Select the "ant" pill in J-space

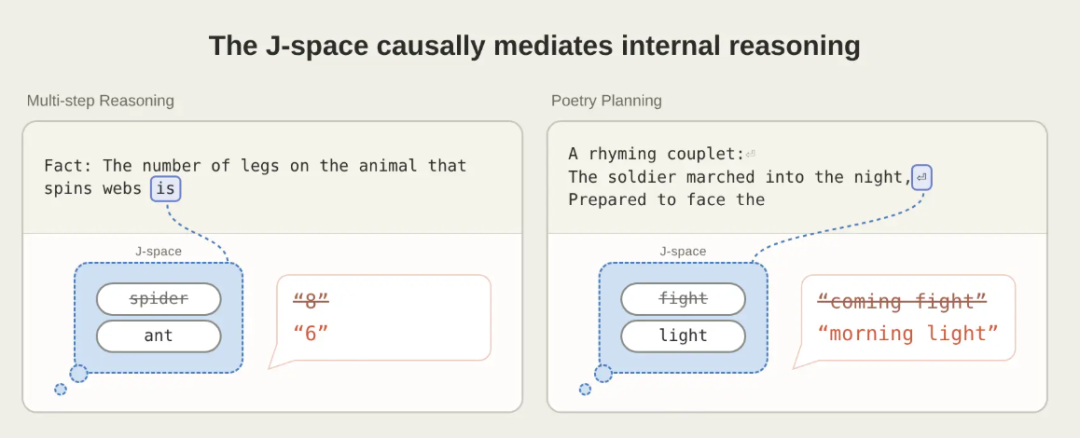(158, 336)
